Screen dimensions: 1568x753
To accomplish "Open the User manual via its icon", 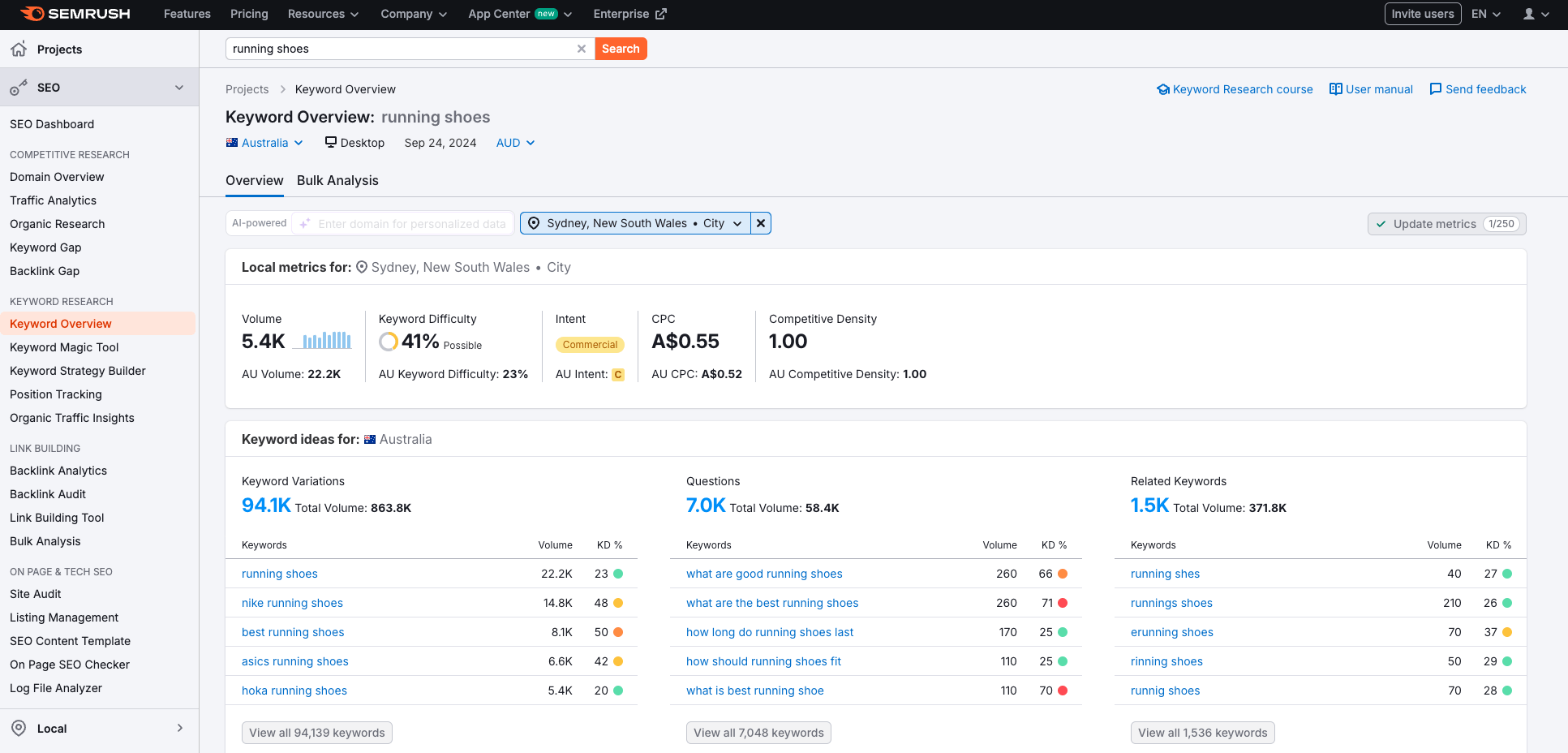I will tap(1335, 88).
